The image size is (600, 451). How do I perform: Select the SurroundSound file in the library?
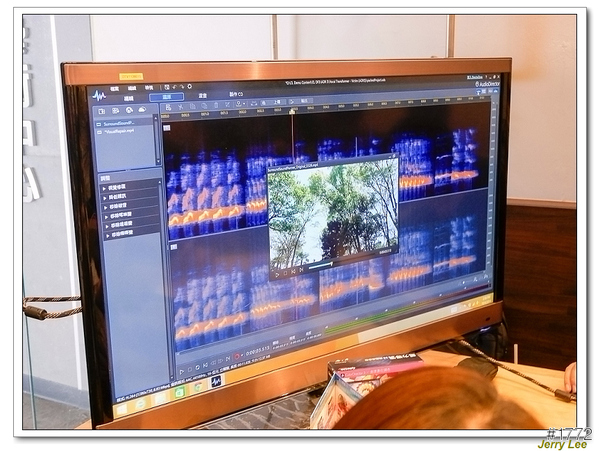tap(119, 124)
